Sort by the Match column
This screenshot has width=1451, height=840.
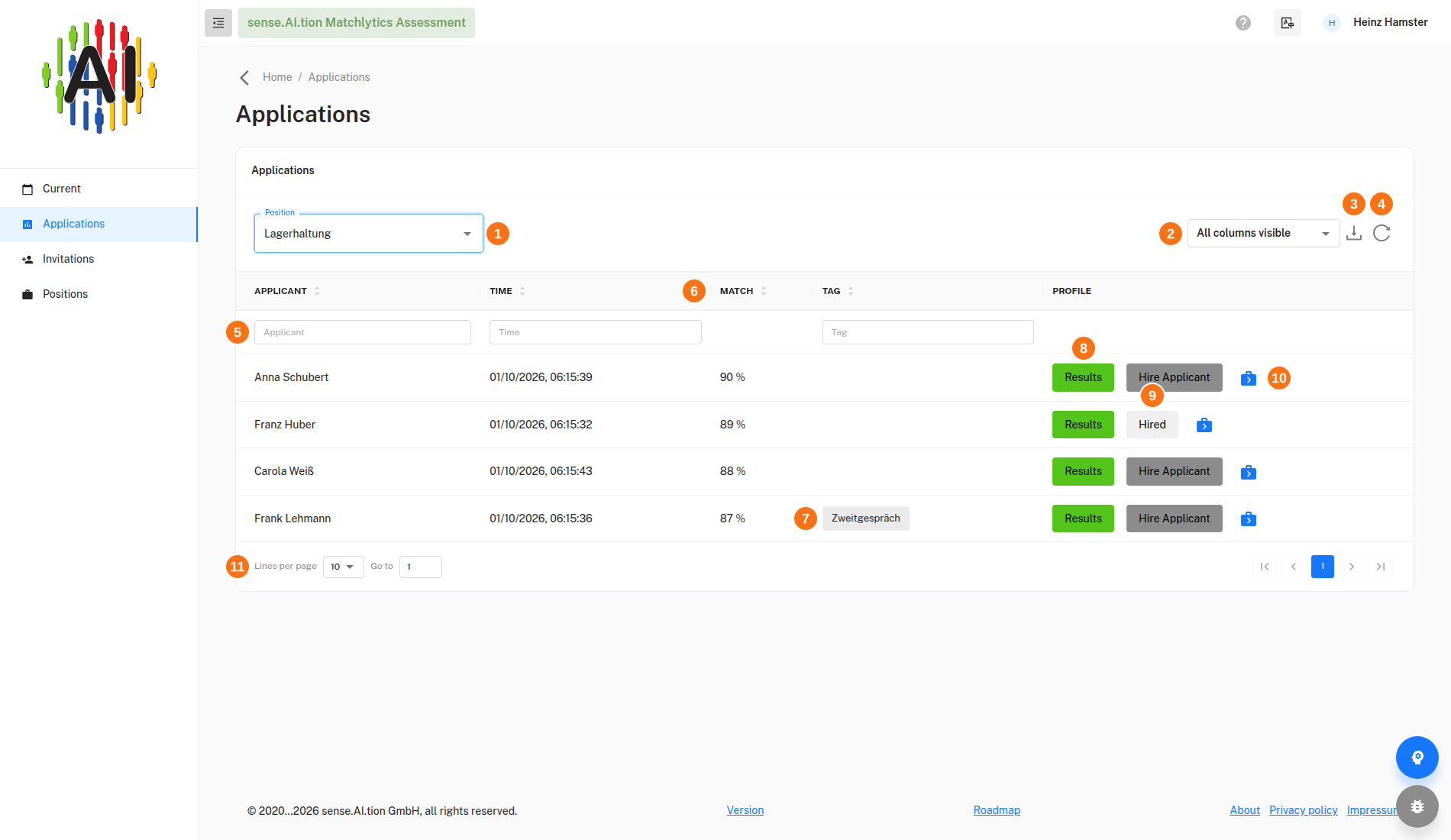tap(764, 291)
